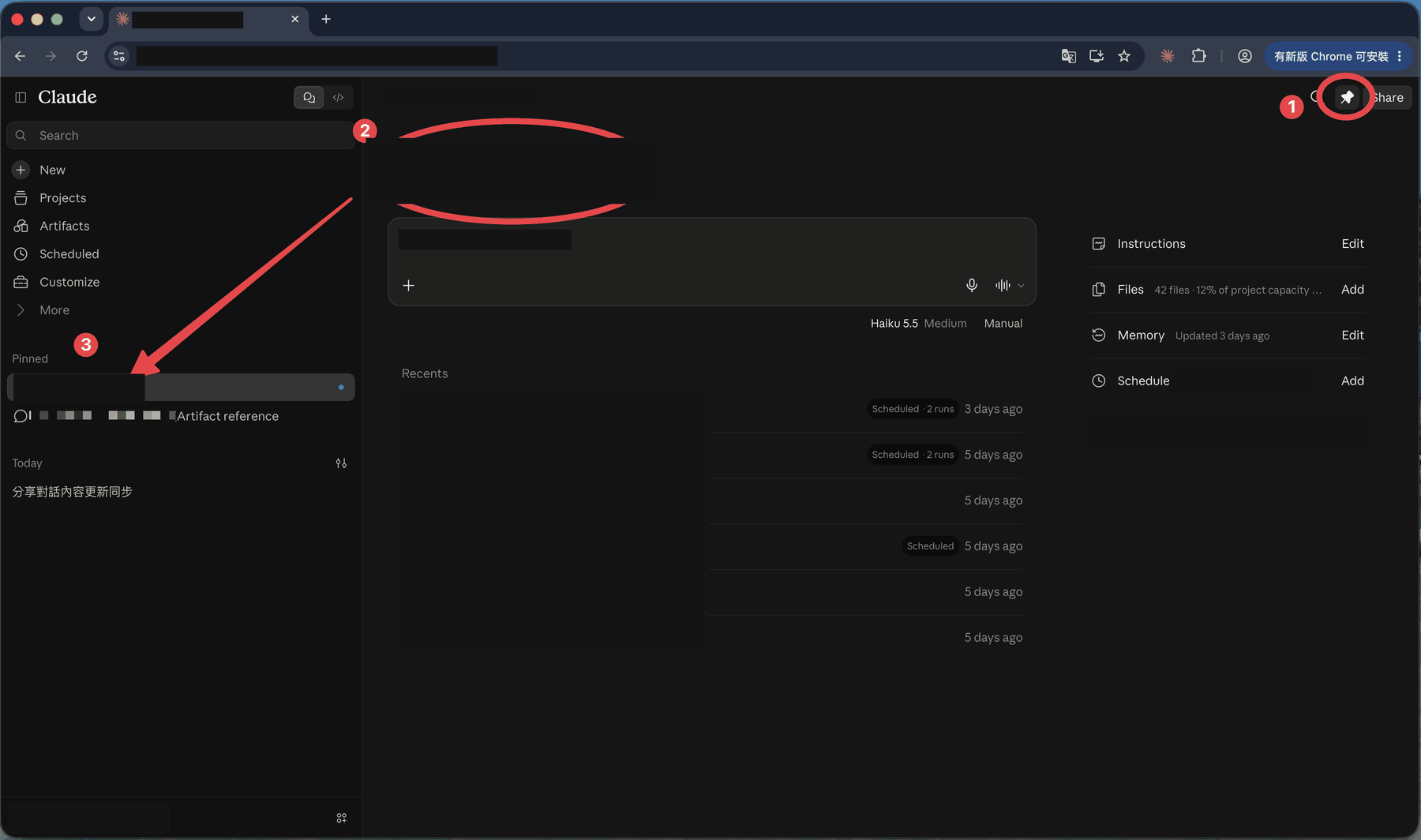Switch to code mode toggle
This screenshot has height=840, width=1421.
(x=338, y=97)
